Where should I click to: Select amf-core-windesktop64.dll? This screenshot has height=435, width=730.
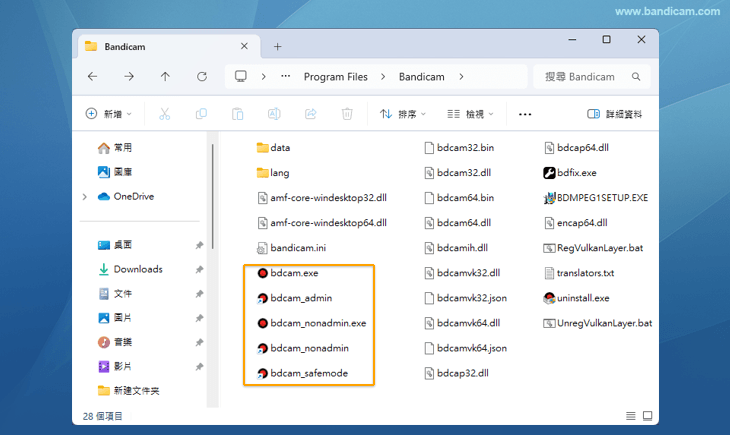pyautogui.click(x=322, y=223)
